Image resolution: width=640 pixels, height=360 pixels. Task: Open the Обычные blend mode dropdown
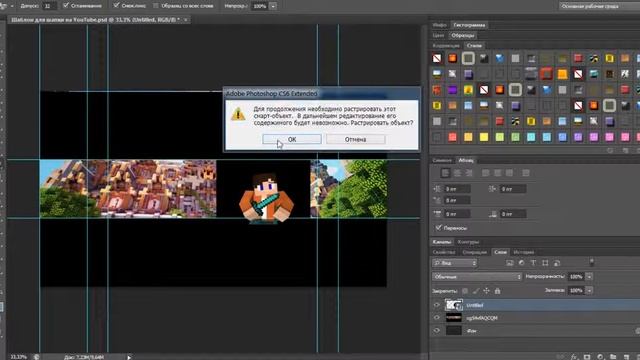[477, 277]
